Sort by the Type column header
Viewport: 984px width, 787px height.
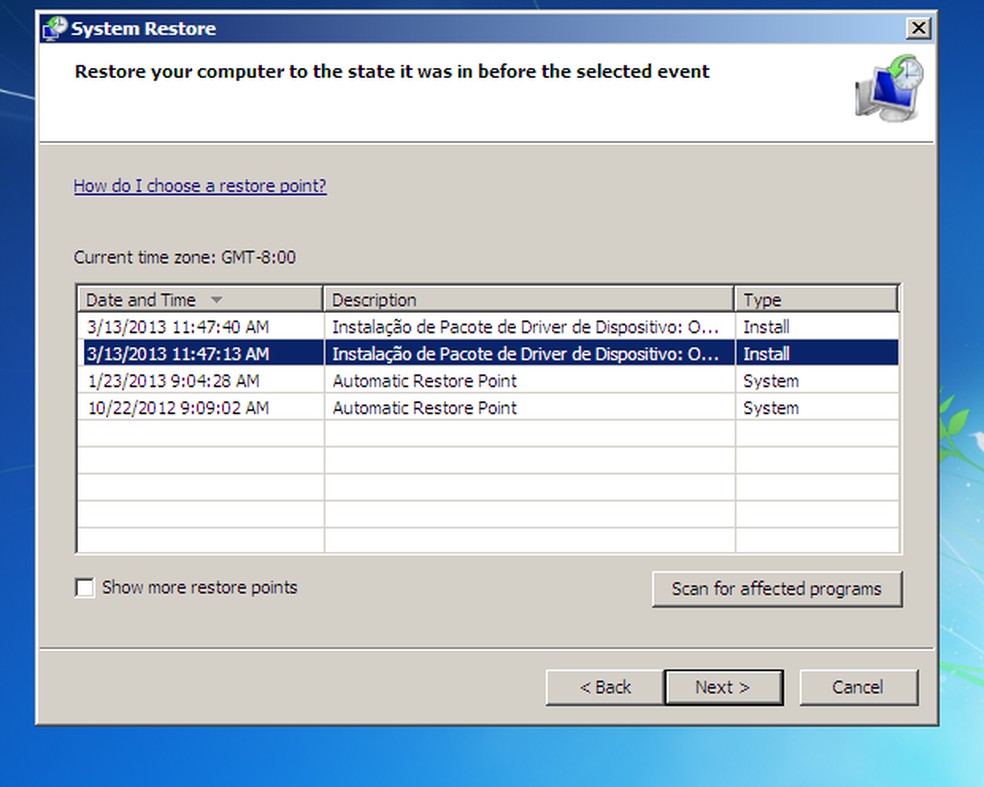point(817,299)
